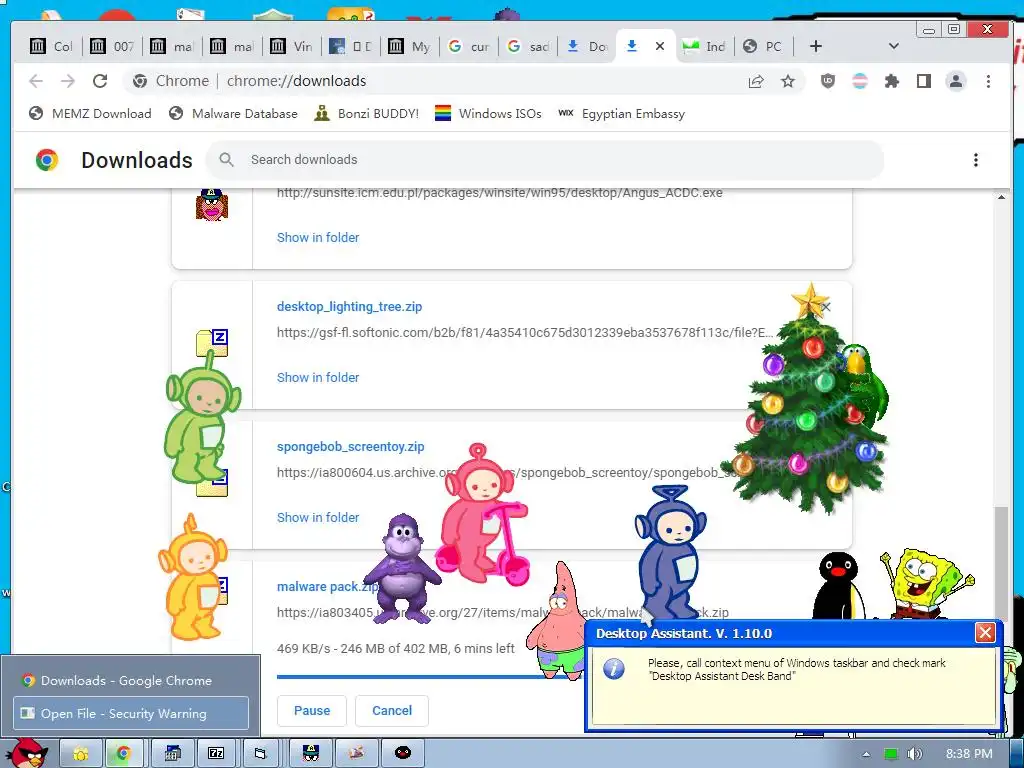Image resolution: width=1024 pixels, height=768 pixels.
Task: Click the volume speaker tray icon
Action: (914, 754)
